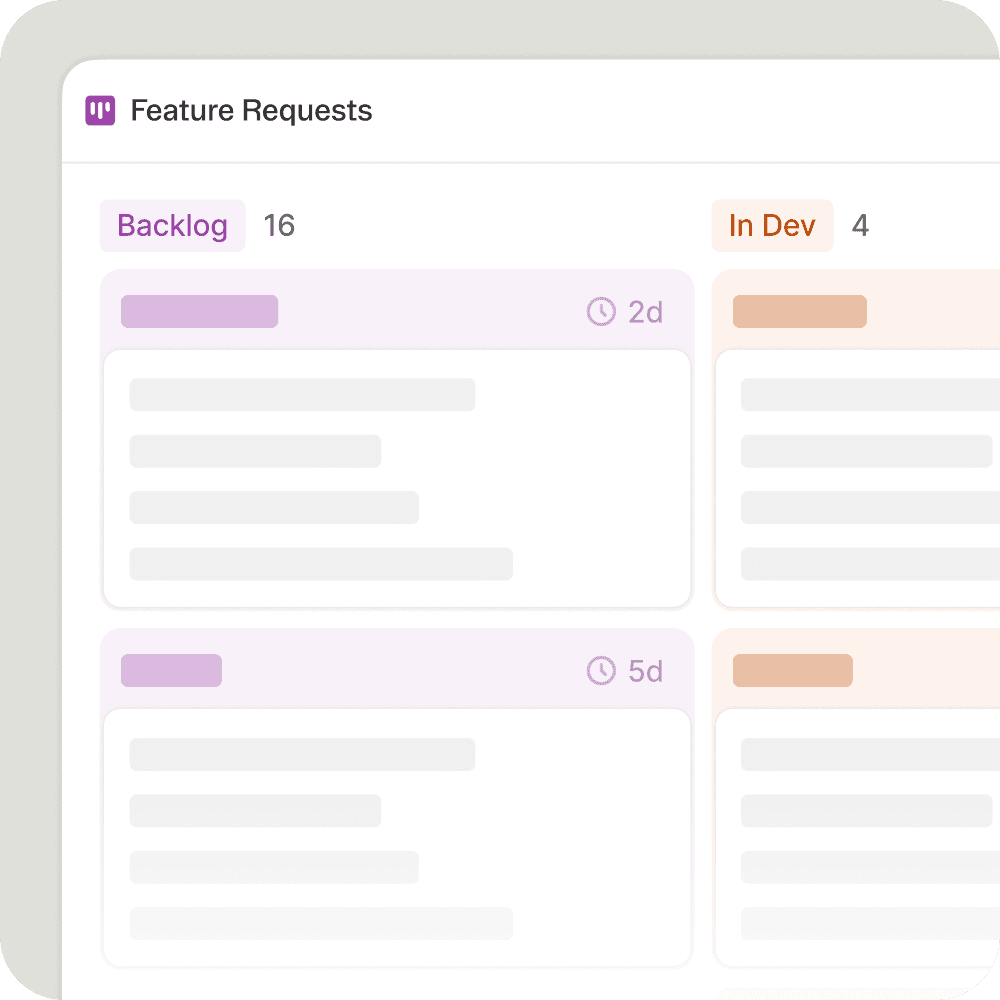1000x1000 pixels.
Task: Click the clock icon next to 2d
Action: (x=601, y=312)
